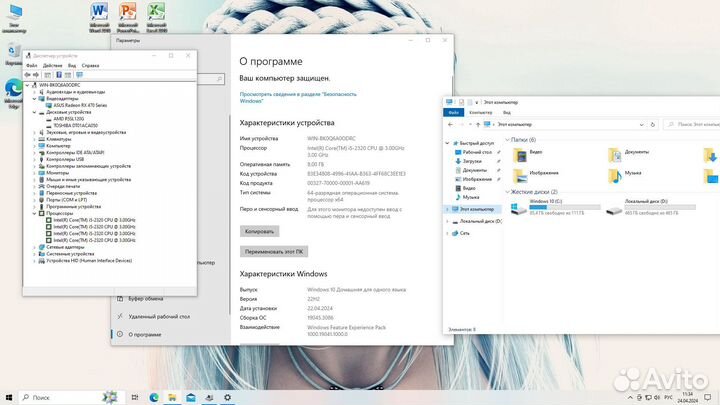Open Файл menu in Device Manager

[32, 66]
